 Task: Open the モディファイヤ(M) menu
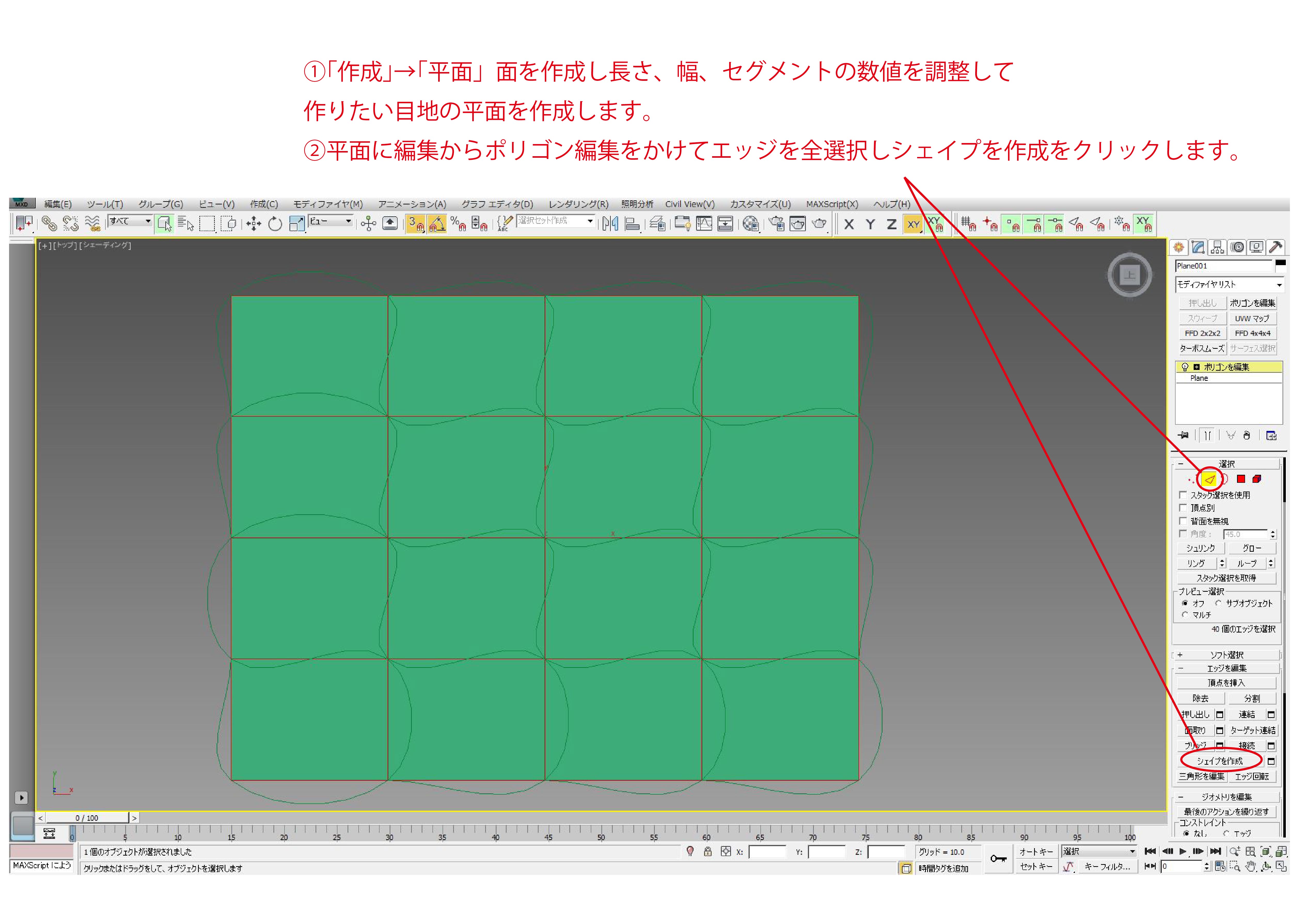(x=328, y=204)
